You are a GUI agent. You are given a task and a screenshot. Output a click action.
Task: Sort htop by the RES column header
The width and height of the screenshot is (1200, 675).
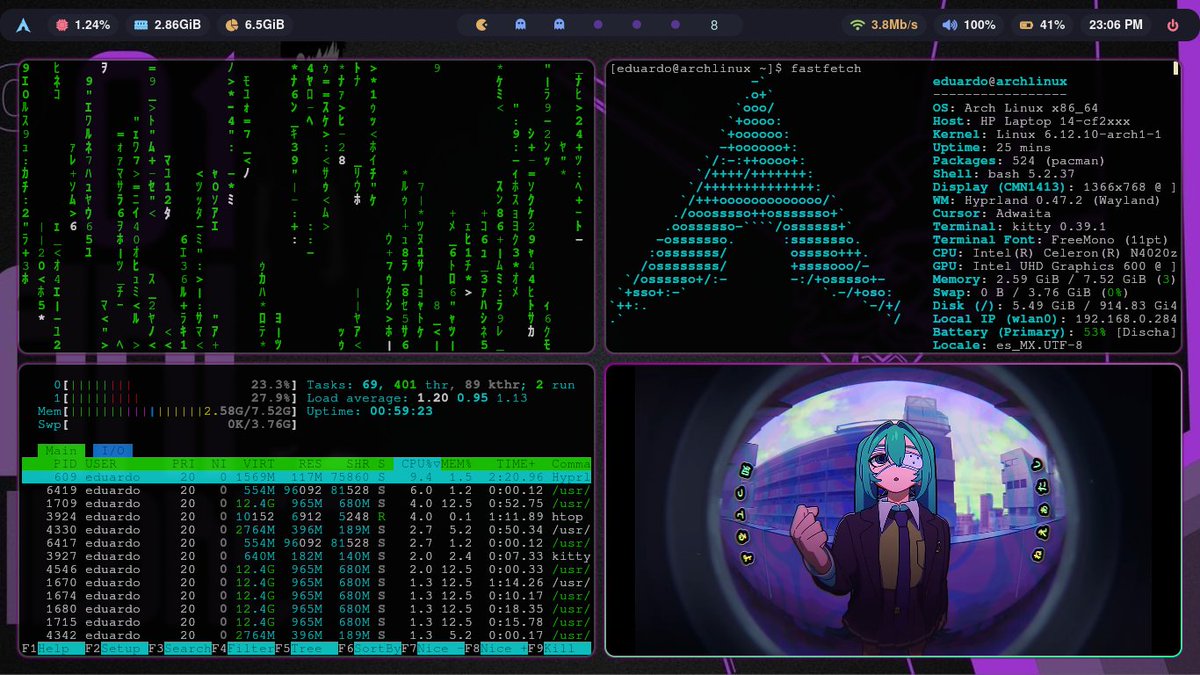308,464
